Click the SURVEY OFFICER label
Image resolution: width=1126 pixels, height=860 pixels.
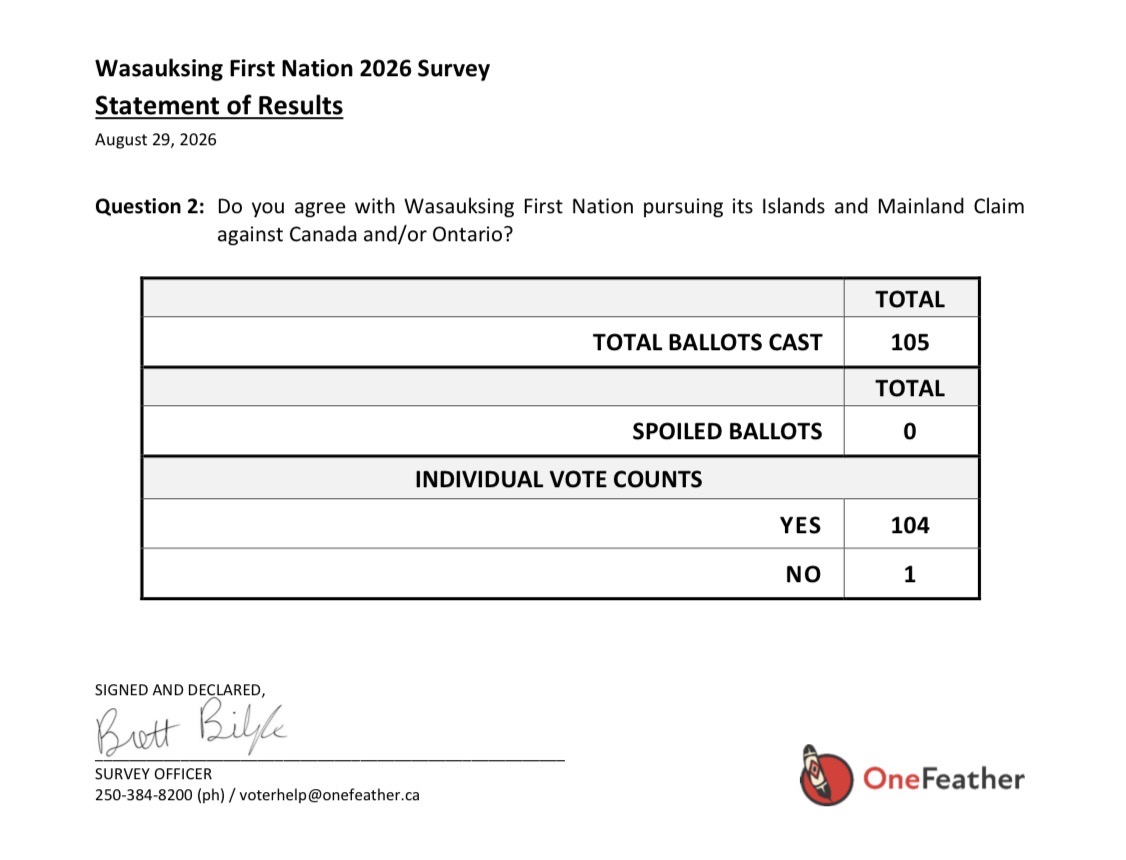point(154,774)
